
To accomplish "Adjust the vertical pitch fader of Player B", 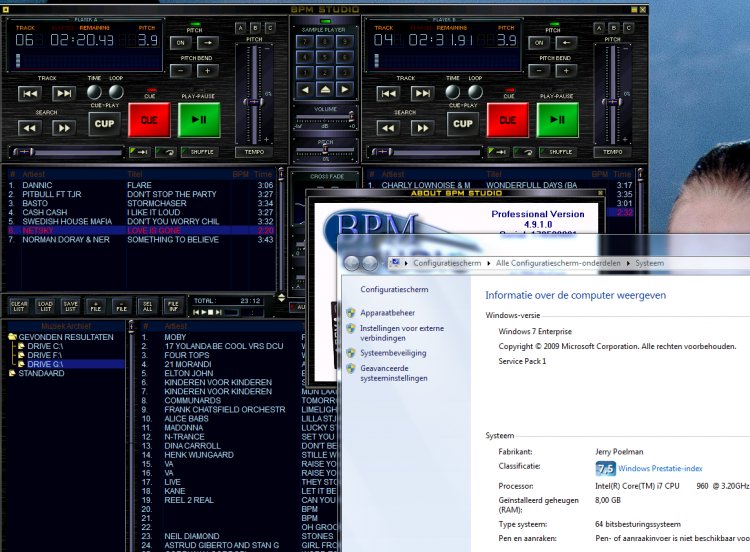I will coord(612,102).
